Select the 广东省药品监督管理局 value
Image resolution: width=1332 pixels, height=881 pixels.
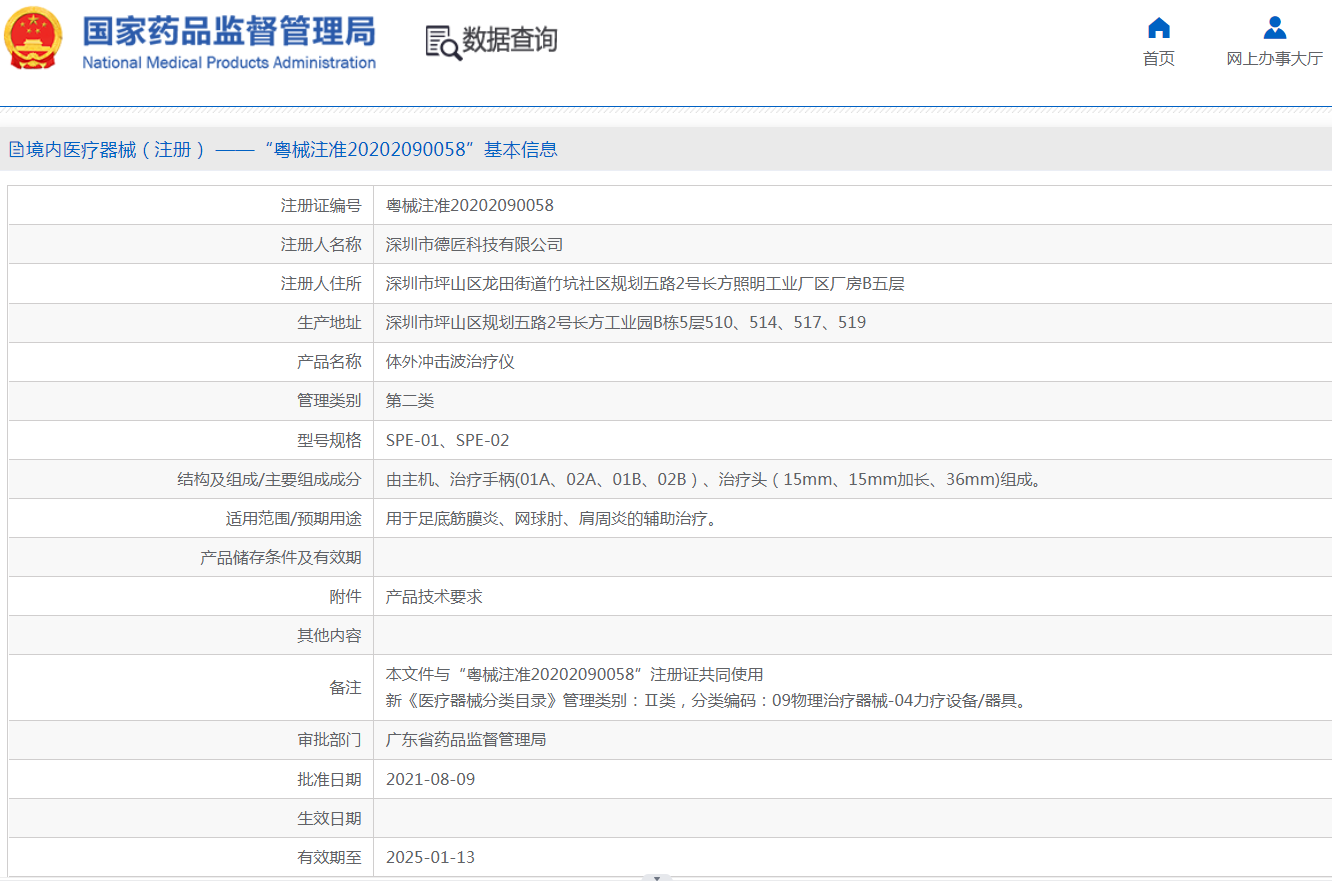tap(466, 740)
